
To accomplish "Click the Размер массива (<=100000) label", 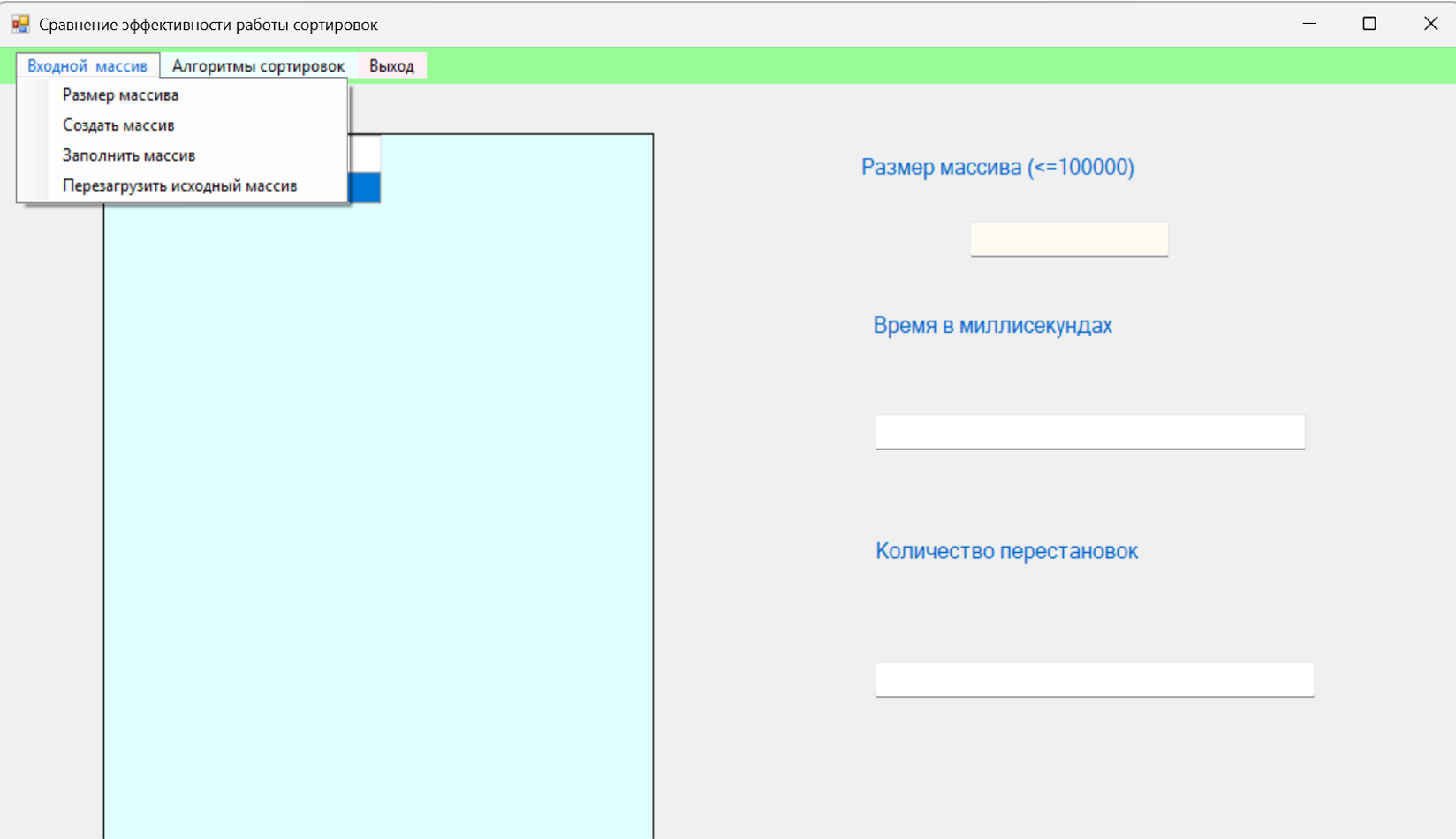I will 997,167.
